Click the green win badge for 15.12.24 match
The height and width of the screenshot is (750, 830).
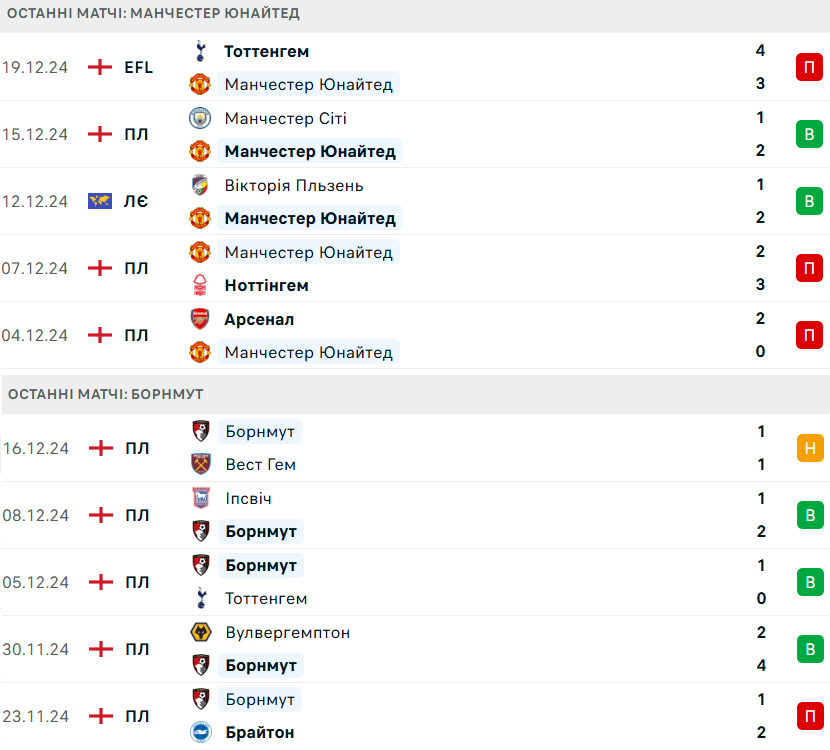coord(809,134)
